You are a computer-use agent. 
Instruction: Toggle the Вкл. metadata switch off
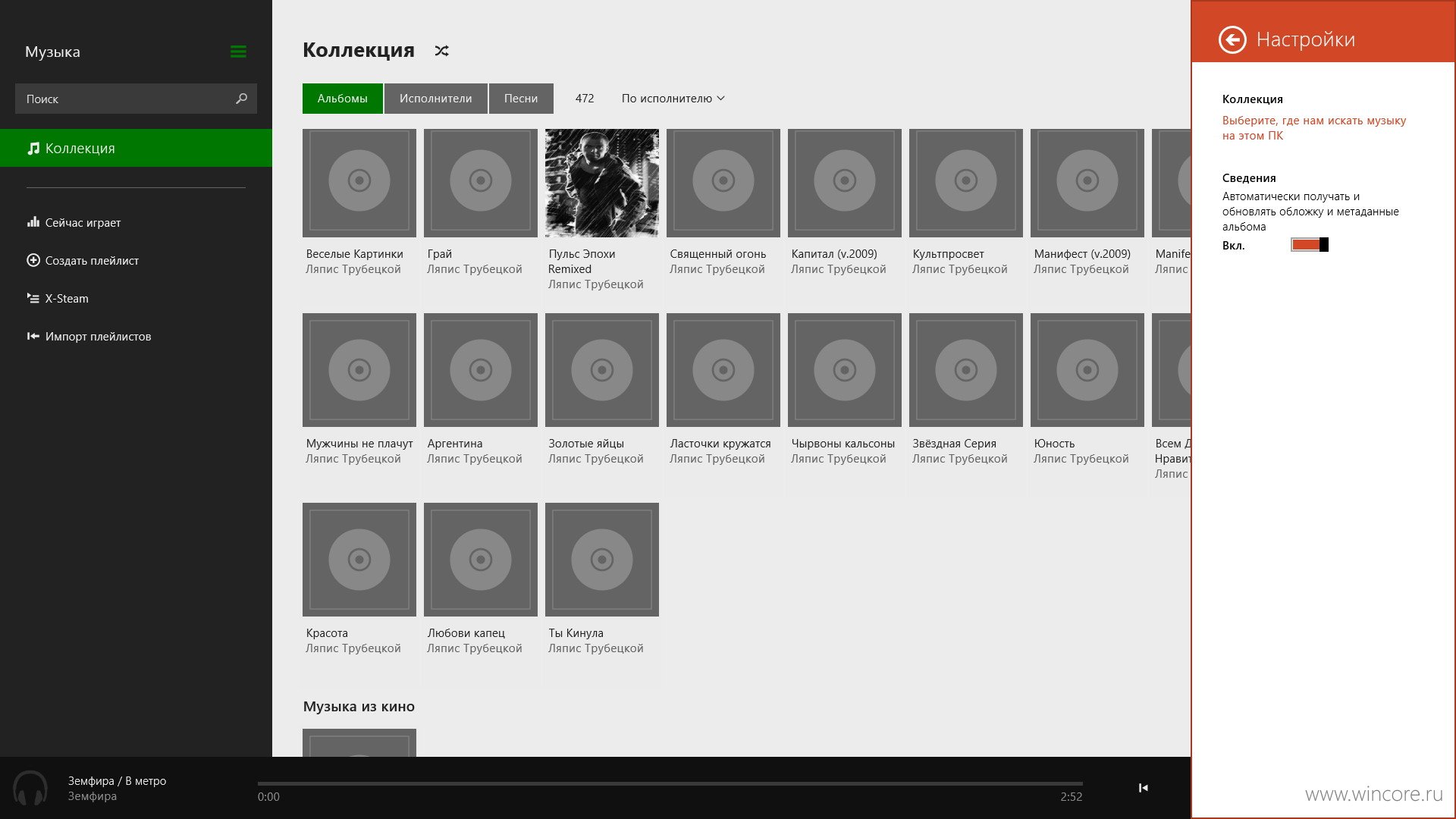[1310, 244]
